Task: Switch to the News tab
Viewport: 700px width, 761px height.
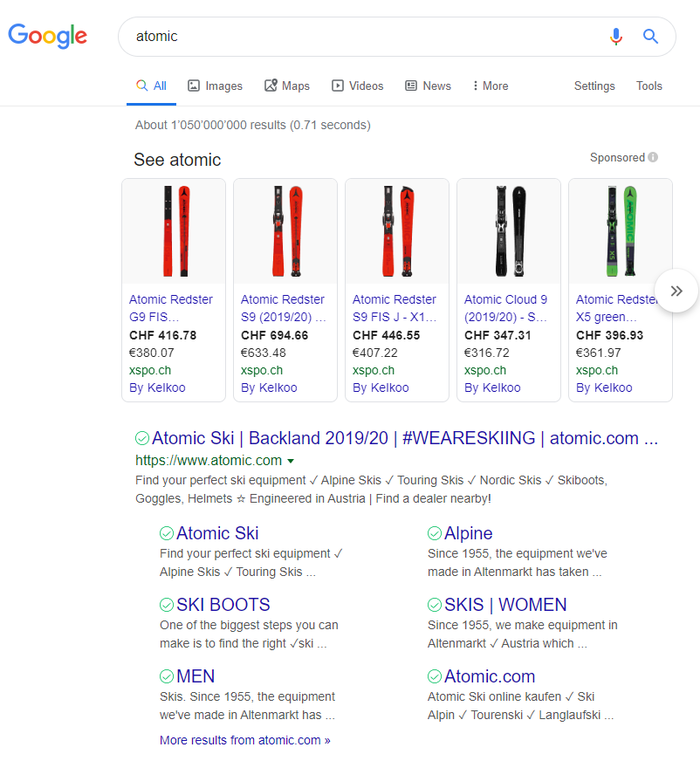Action: tap(428, 86)
